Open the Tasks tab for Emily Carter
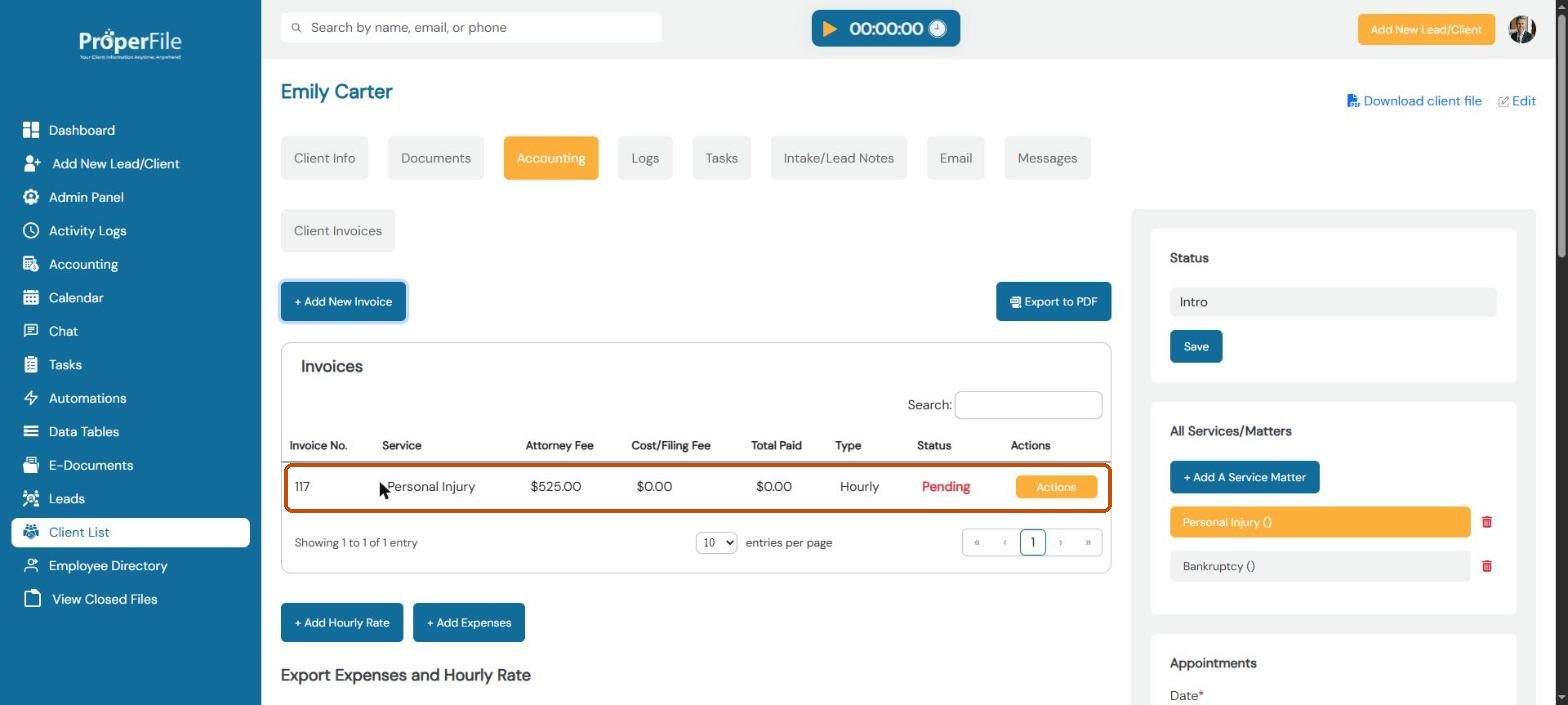 (x=721, y=158)
